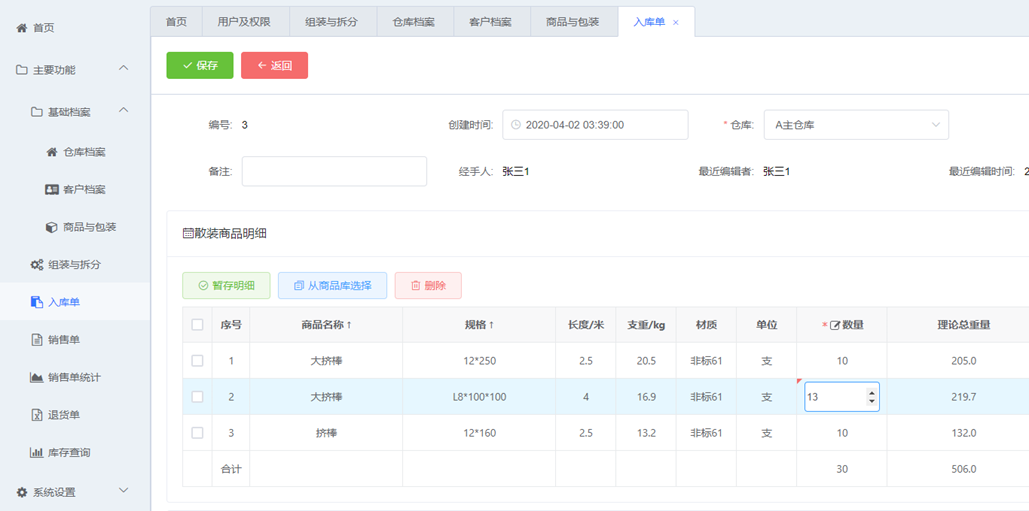
Task: Sort by 商品名称 column header
Action: [x=326, y=325]
